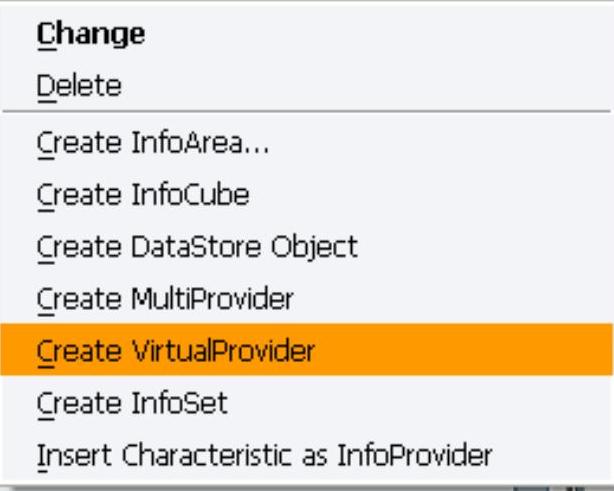Click the Change menu entry

(91, 34)
